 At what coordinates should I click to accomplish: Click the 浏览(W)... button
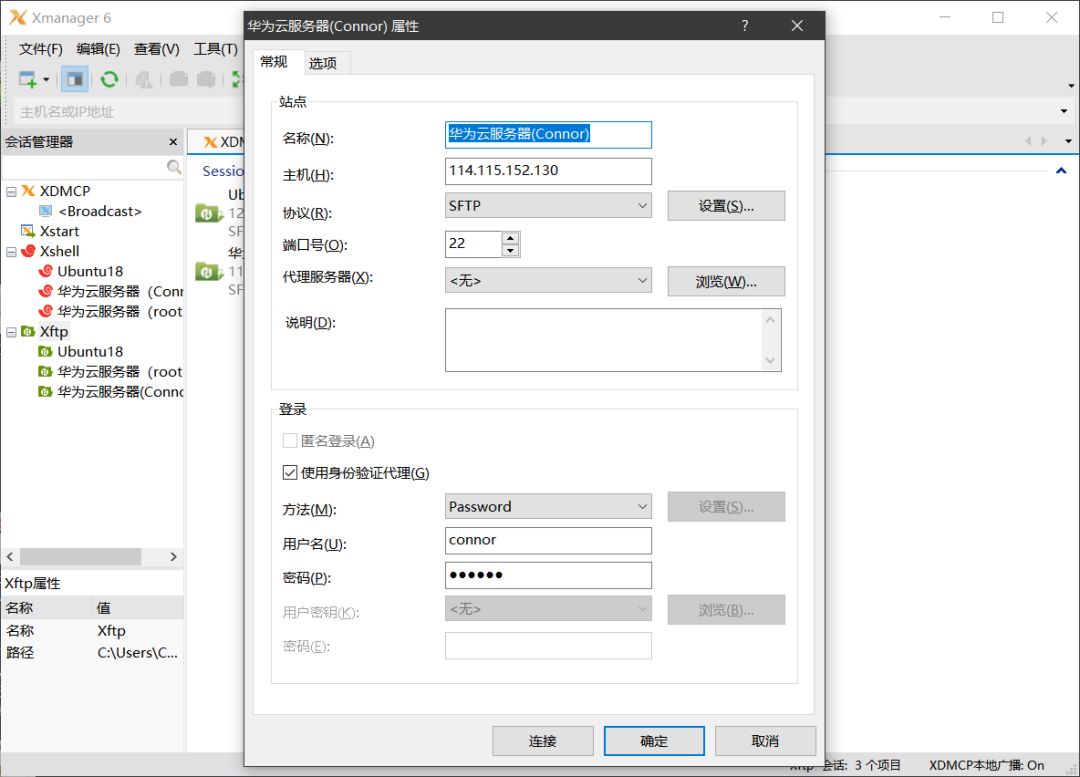[726, 282]
